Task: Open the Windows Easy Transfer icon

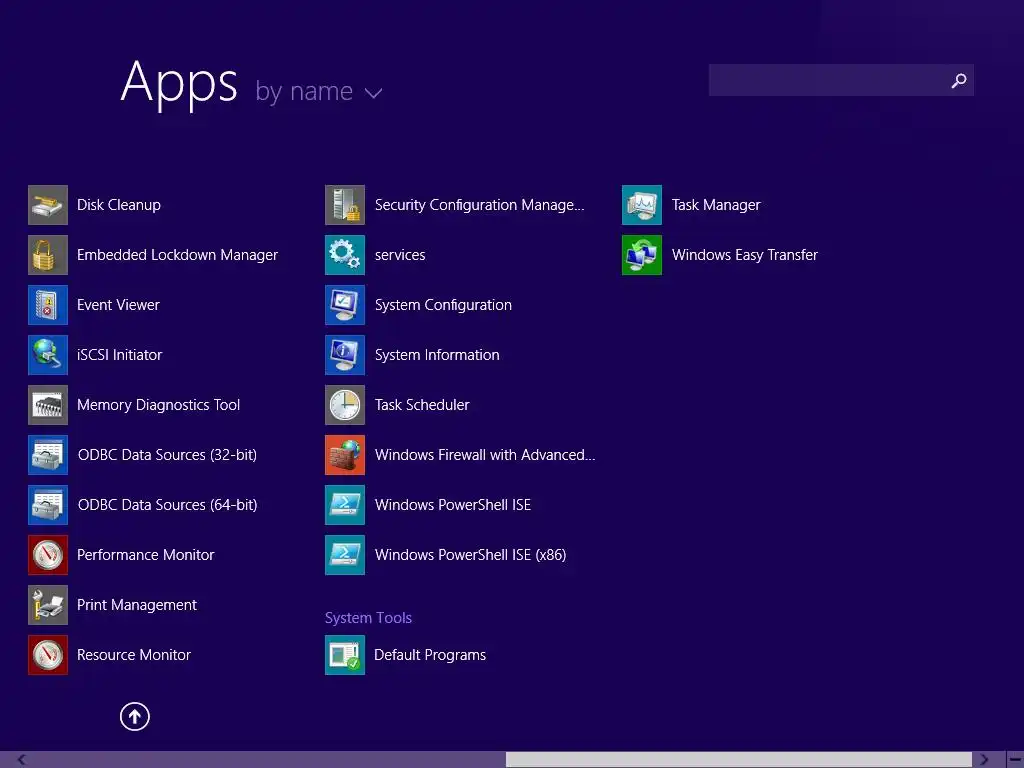Action: coord(642,255)
